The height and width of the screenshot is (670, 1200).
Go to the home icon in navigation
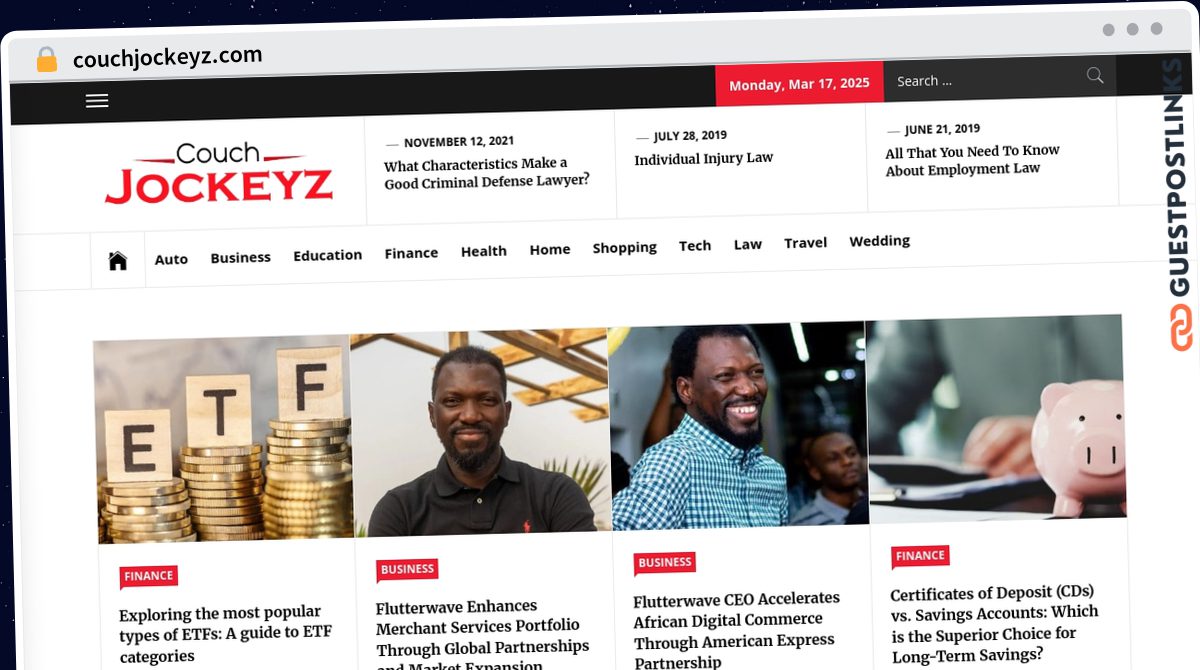pyautogui.click(x=118, y=261)
